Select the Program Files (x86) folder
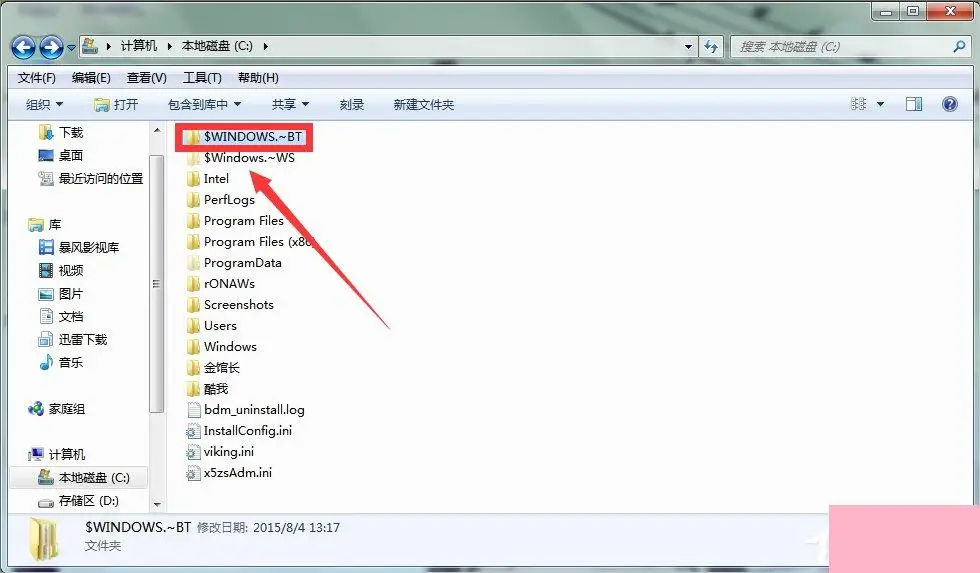The width and height of the screenshot is (980, 573). coord(251,242)
